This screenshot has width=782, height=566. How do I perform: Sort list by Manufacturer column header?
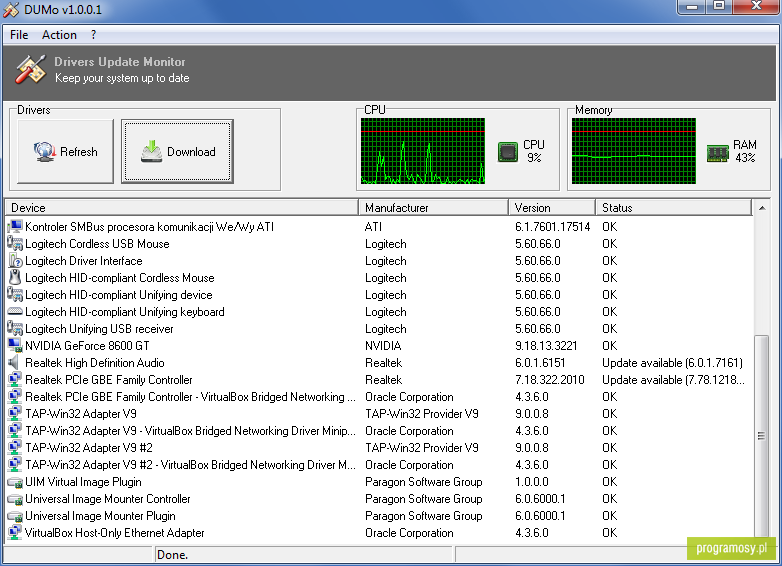433,207
